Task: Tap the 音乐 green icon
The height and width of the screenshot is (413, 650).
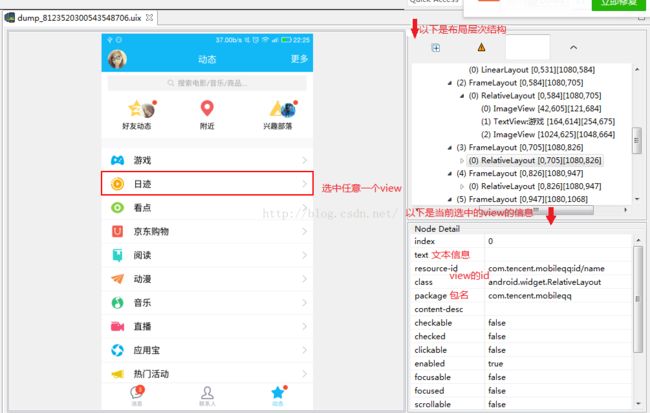Action: [x=117, y=303]
